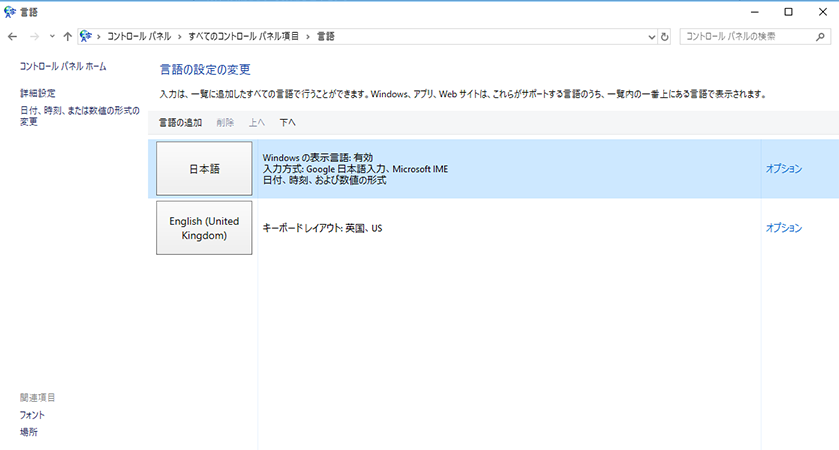
Task: Open コントロール パネル ホーム link
Action: click(x=63, y=66)
